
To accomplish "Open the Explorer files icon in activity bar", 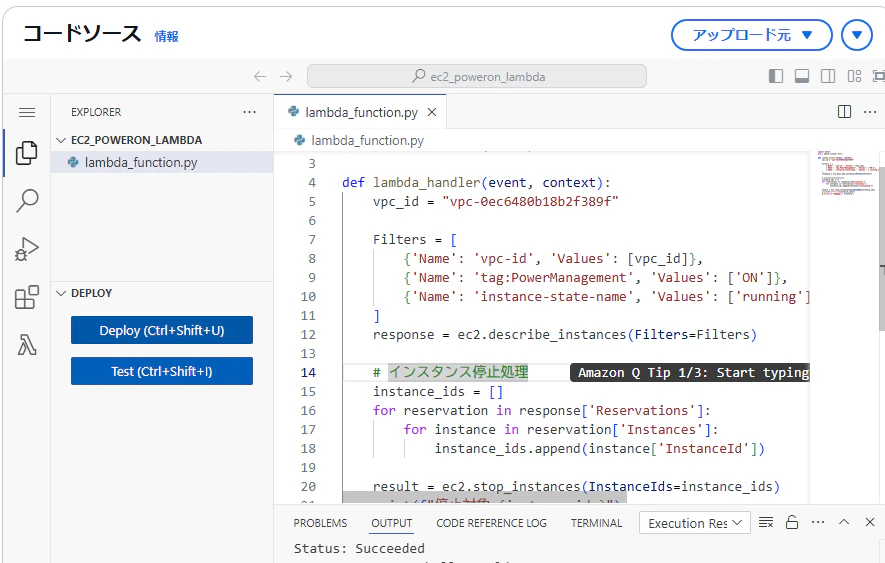I will [x=27, y=153].
